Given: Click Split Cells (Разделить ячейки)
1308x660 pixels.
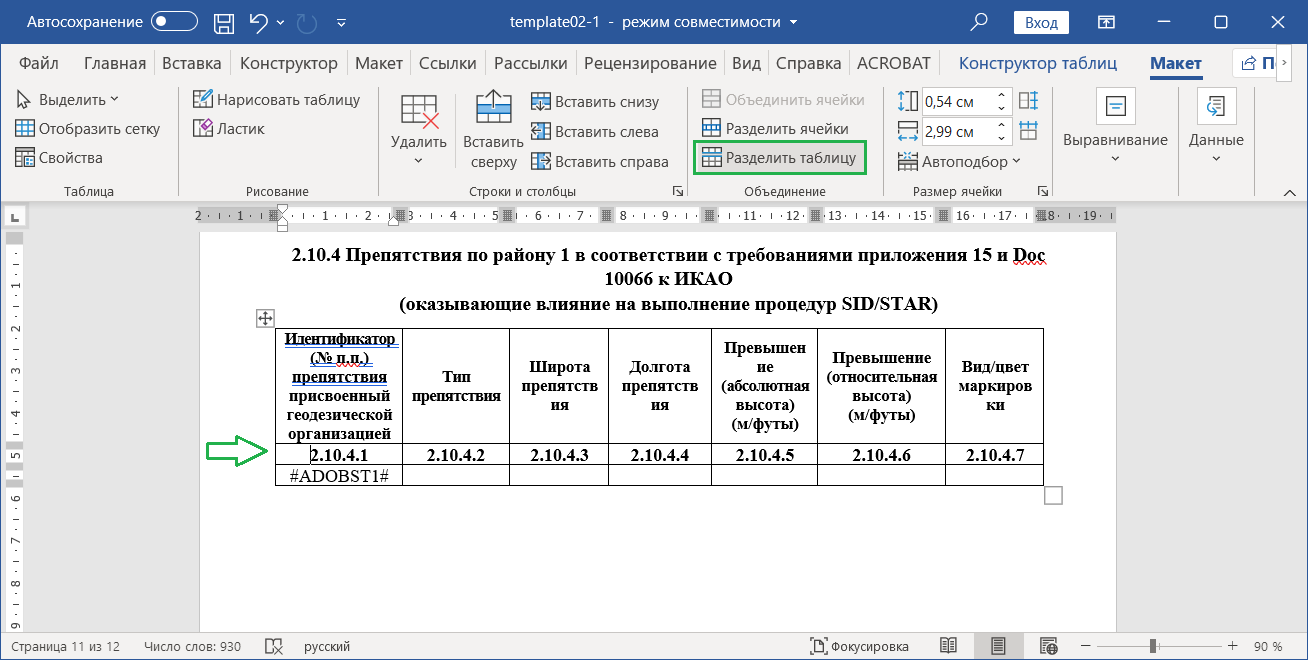Looking at the screenshot, I should pyautogui.click(x=775, y=129).
